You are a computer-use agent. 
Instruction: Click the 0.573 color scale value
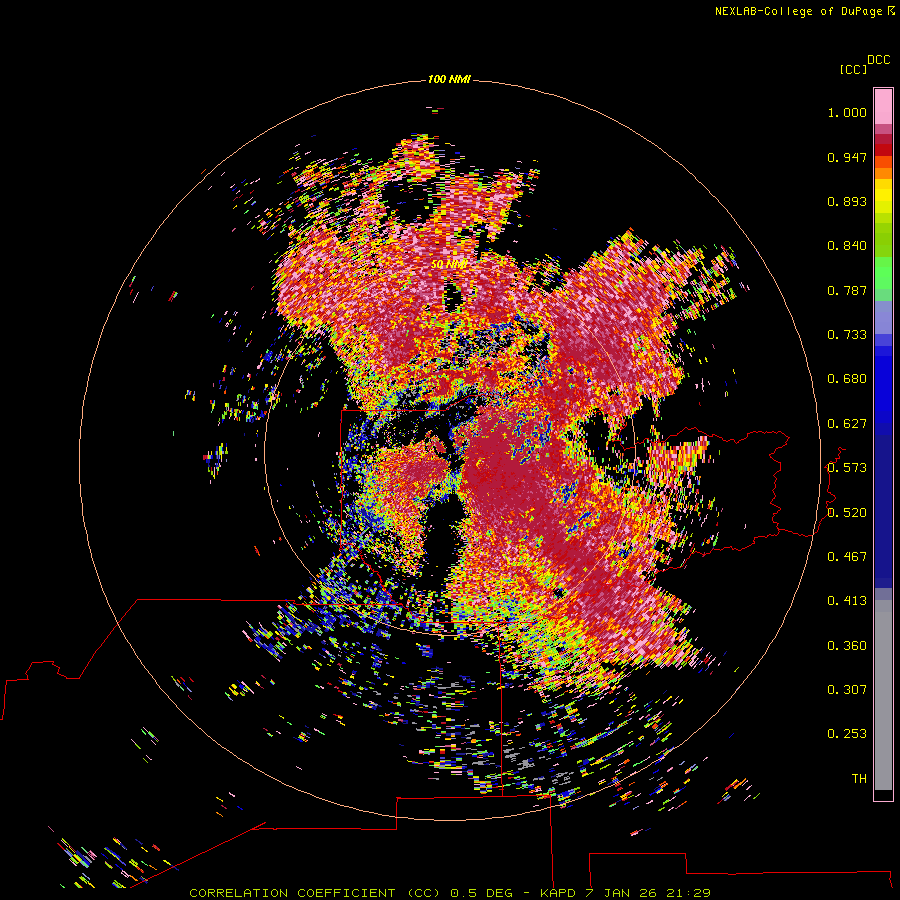click(847, 468)
